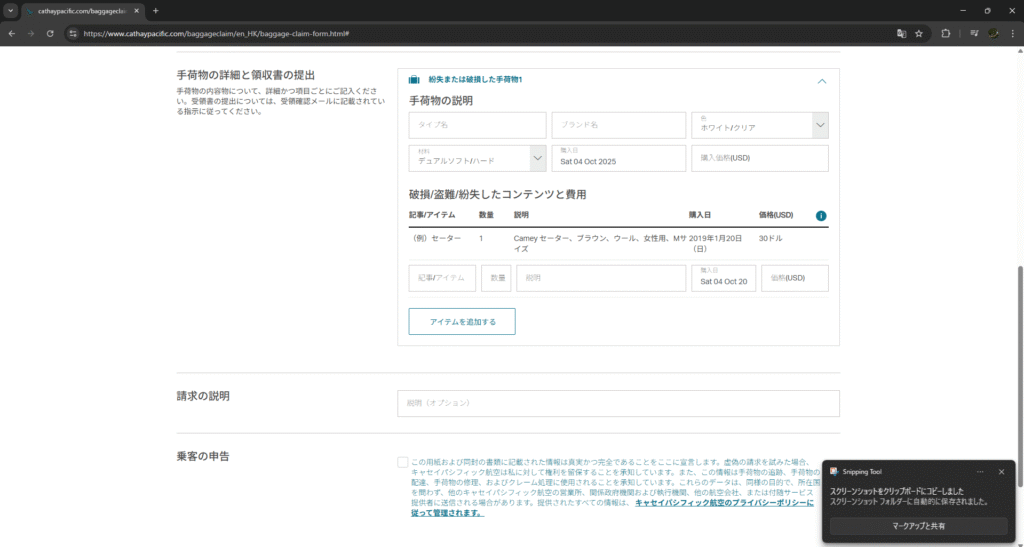Click the blue info icon in price column
This screenshot has width=1024, height=547.
[821, 215]
